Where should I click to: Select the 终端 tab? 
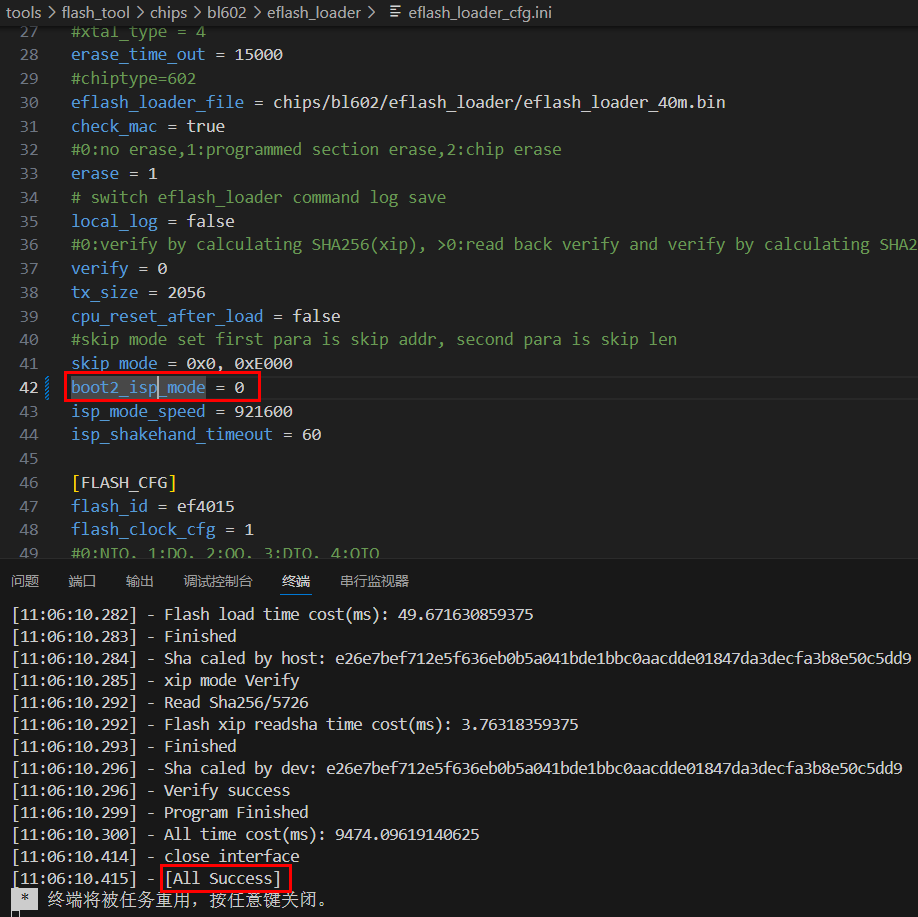coord(296,581)
